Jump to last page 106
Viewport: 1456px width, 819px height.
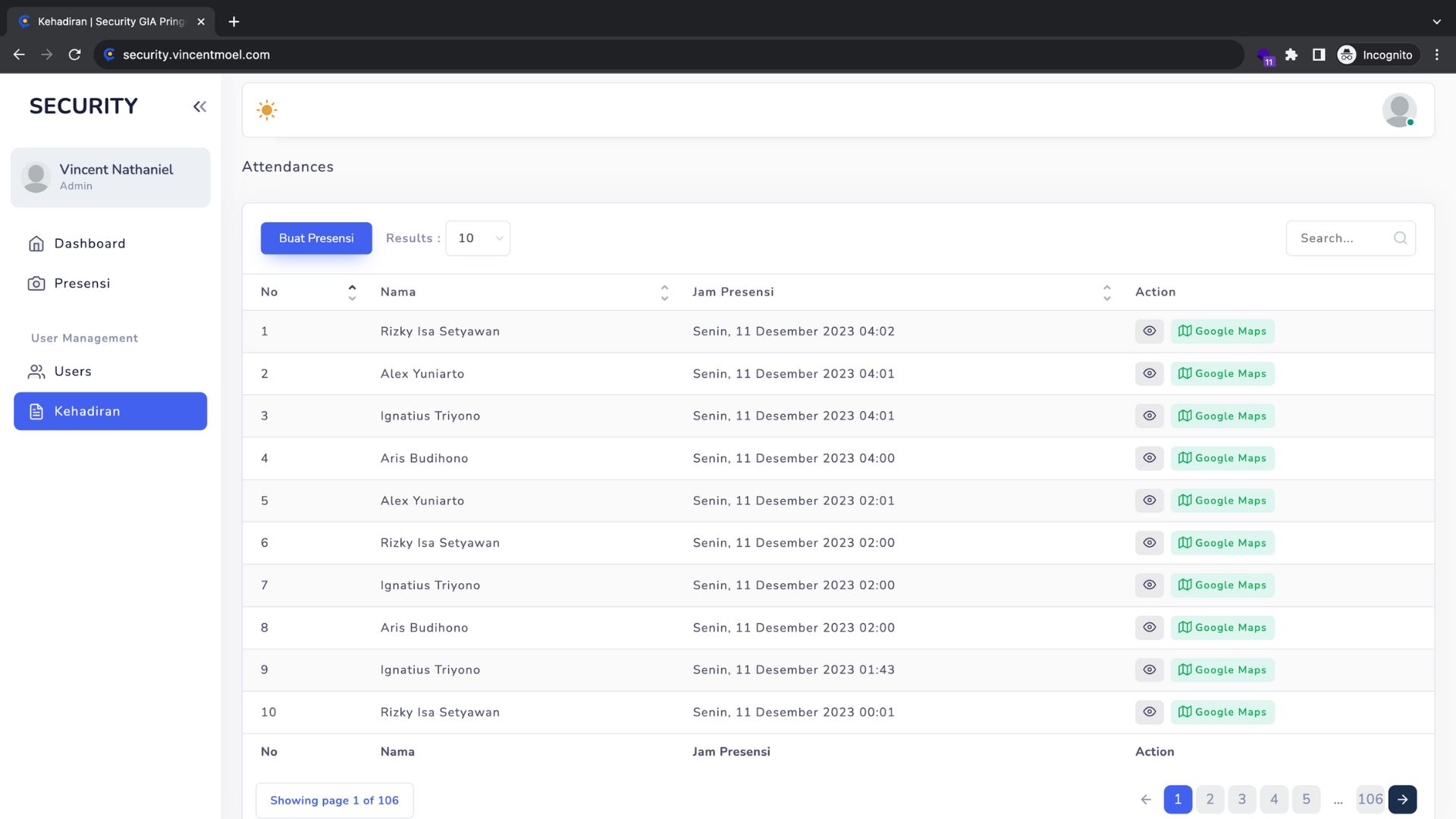[x=1370, y=799]
